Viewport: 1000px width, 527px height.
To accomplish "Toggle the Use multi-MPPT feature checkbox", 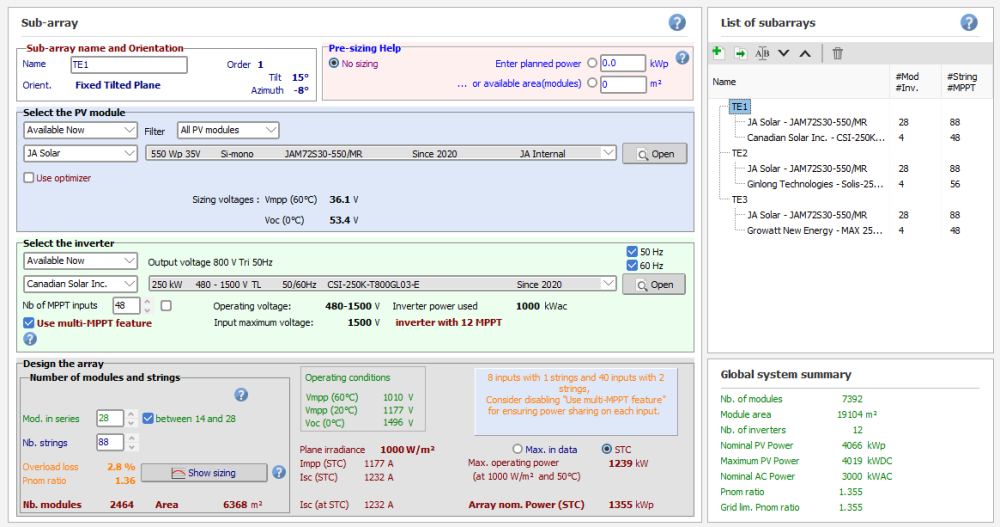I will coord(29,323).
